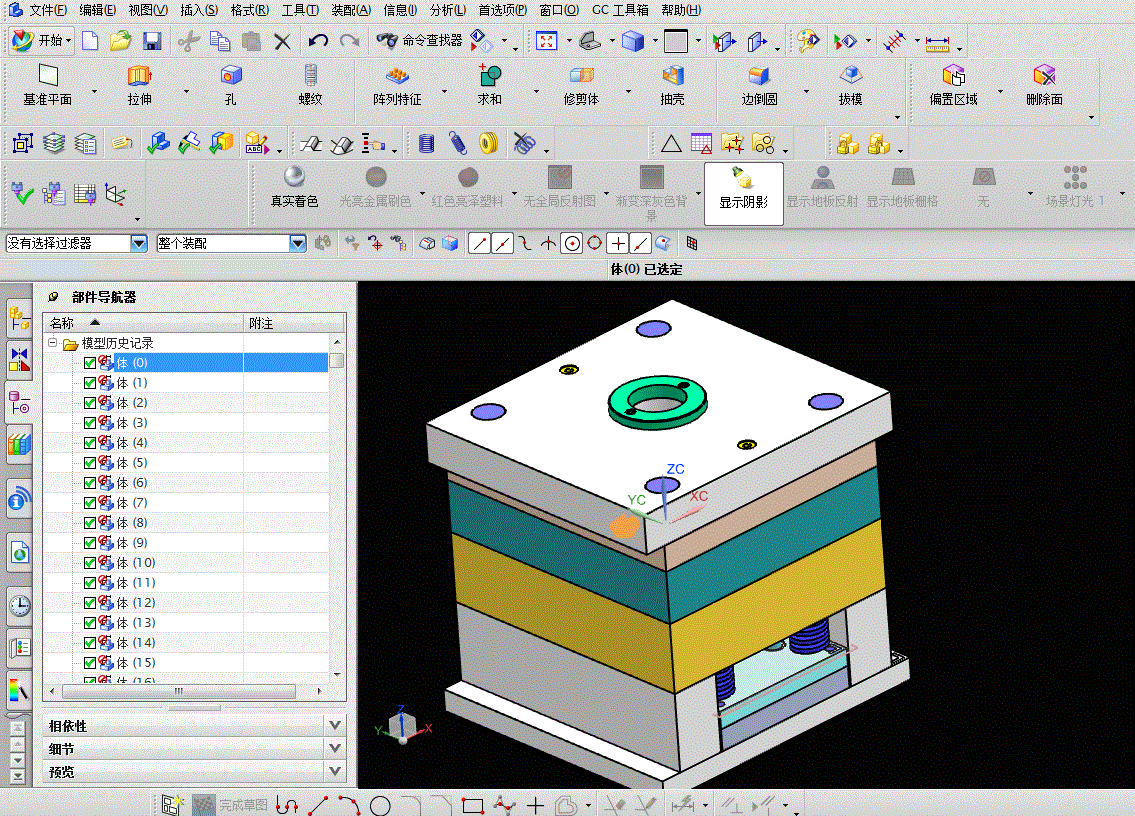Screen dimensions: 1135x816
Task: Open dropdown arrow beside 边倒圆
Action: [x=806, y=92]
